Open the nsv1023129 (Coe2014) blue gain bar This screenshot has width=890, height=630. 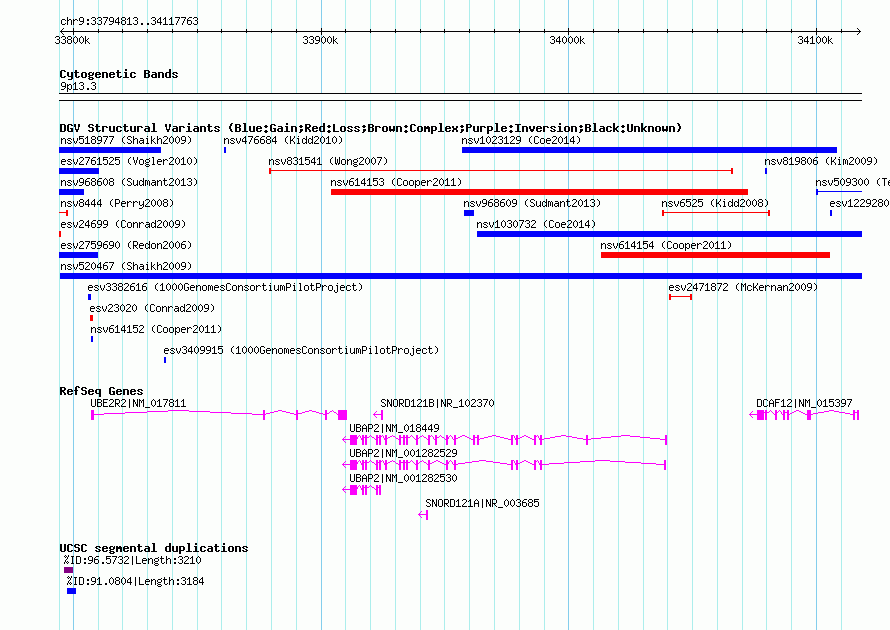(649, 150)
